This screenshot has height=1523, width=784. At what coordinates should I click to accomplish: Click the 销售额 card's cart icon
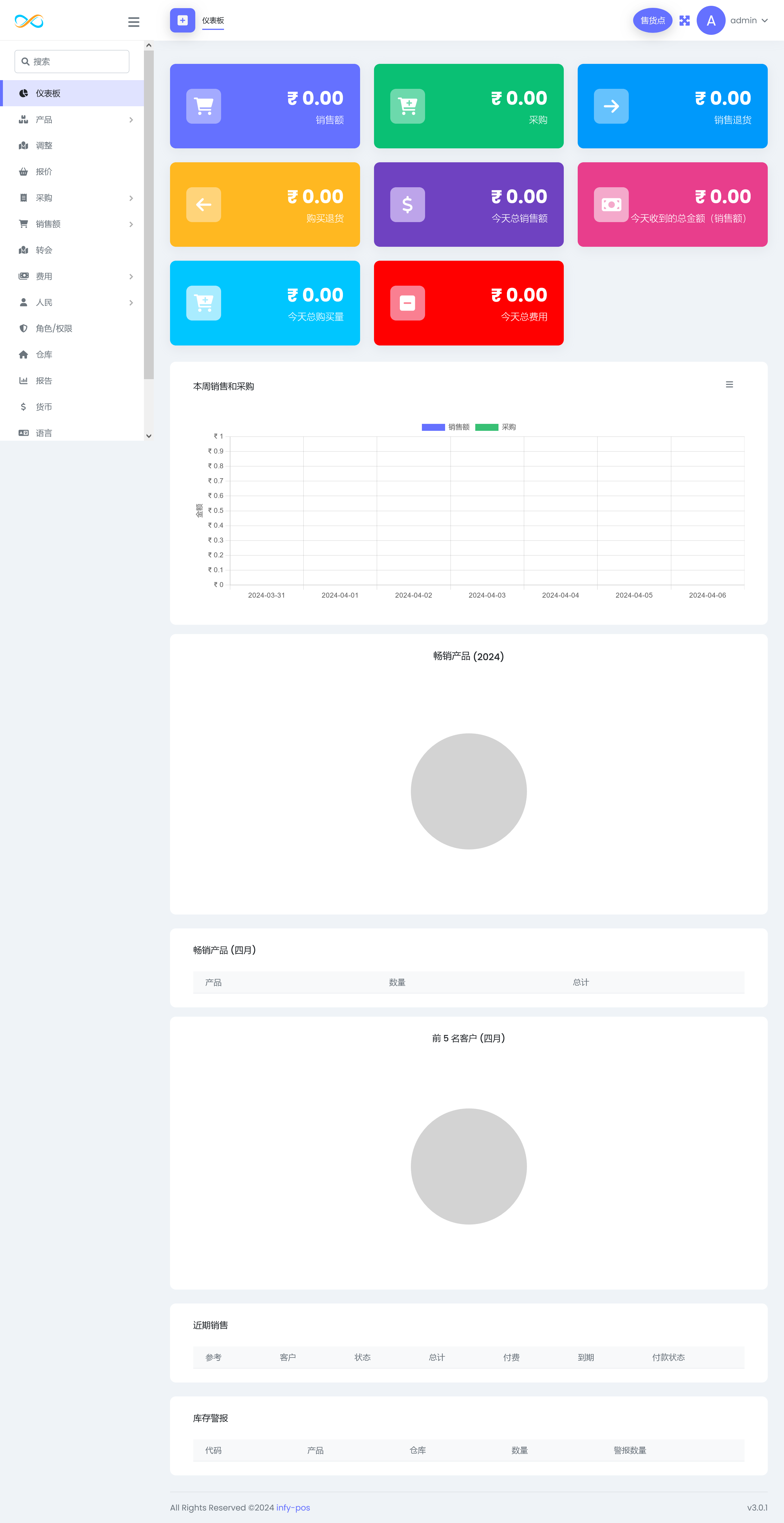204,107
